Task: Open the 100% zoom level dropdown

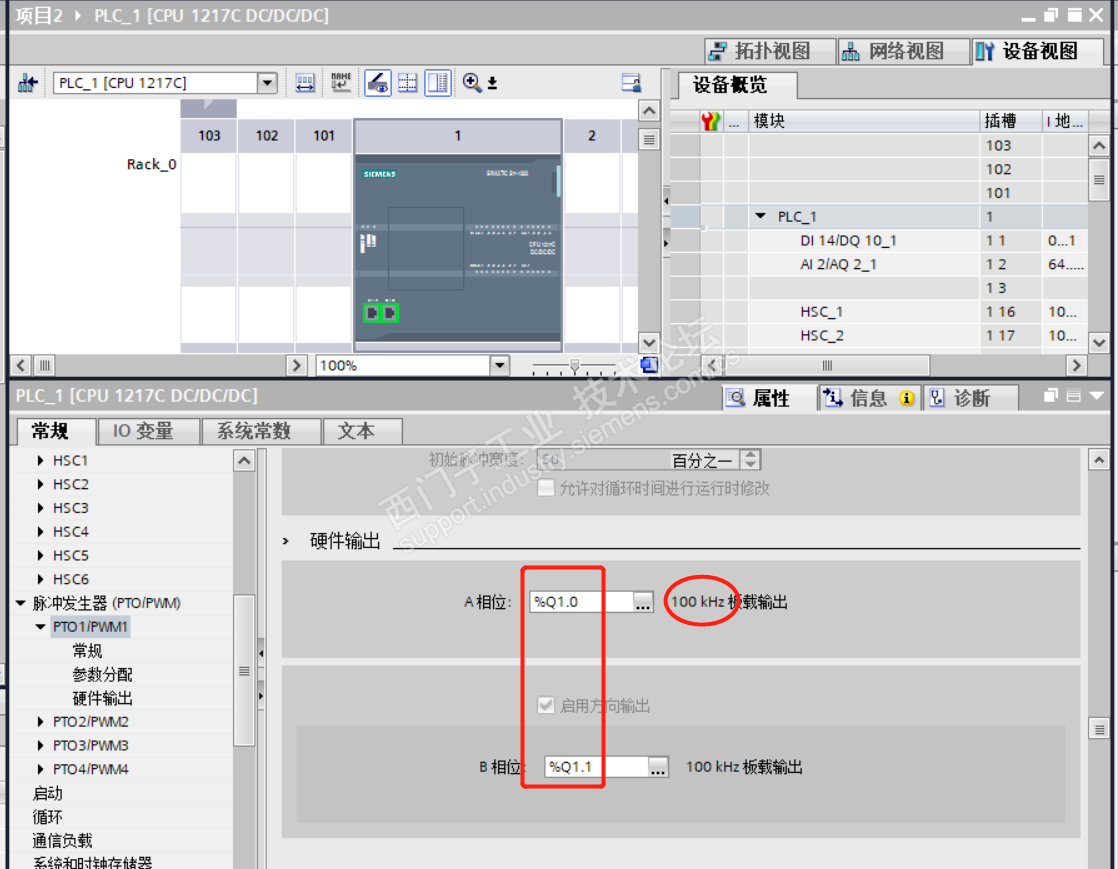Action: 500,366
